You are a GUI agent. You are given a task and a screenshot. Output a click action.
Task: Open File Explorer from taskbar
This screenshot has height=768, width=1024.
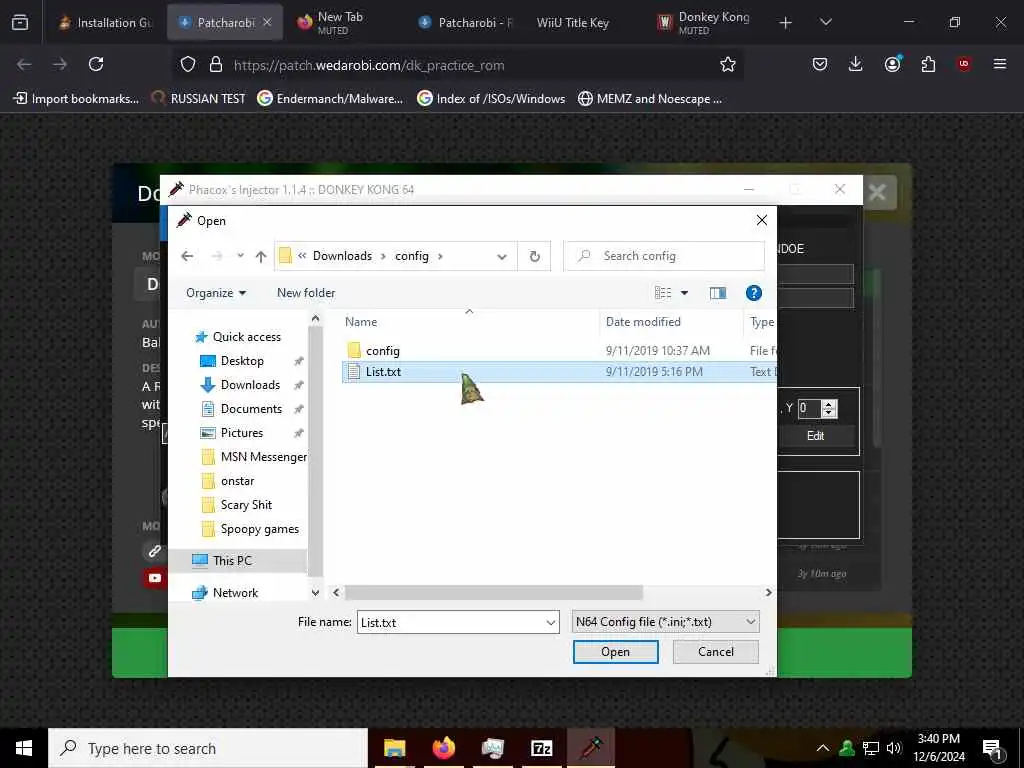click(394, 748)
